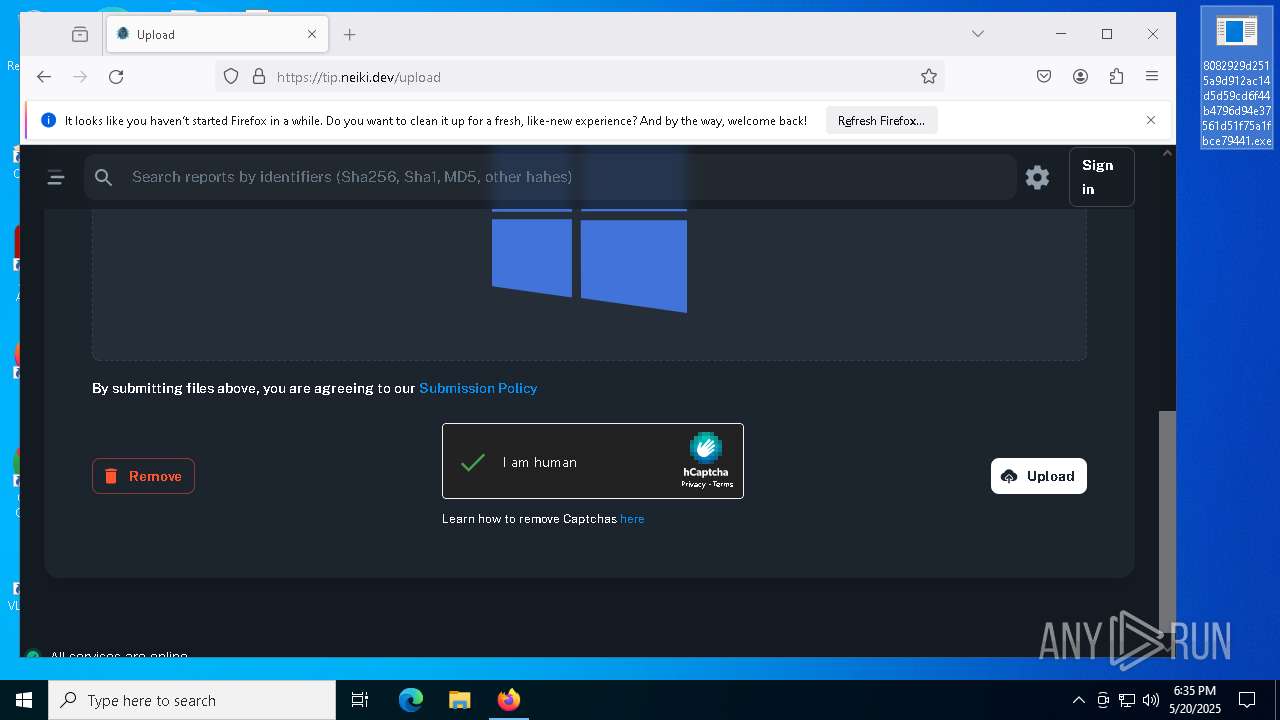Click the Upload button
Viewport: 1280px width, 720px height.
1038,476
